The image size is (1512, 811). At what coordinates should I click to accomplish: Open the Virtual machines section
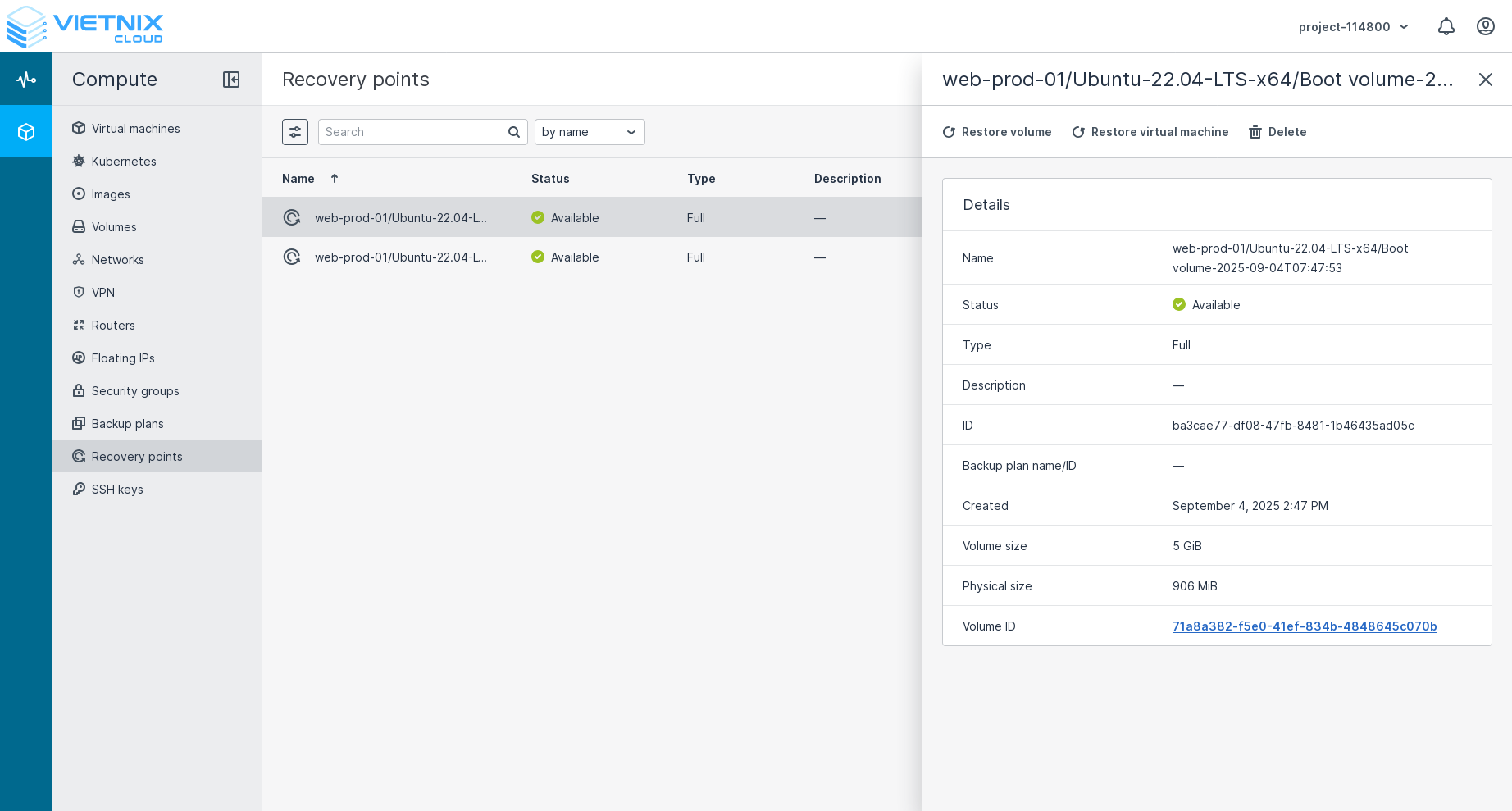tap(135, 128)
